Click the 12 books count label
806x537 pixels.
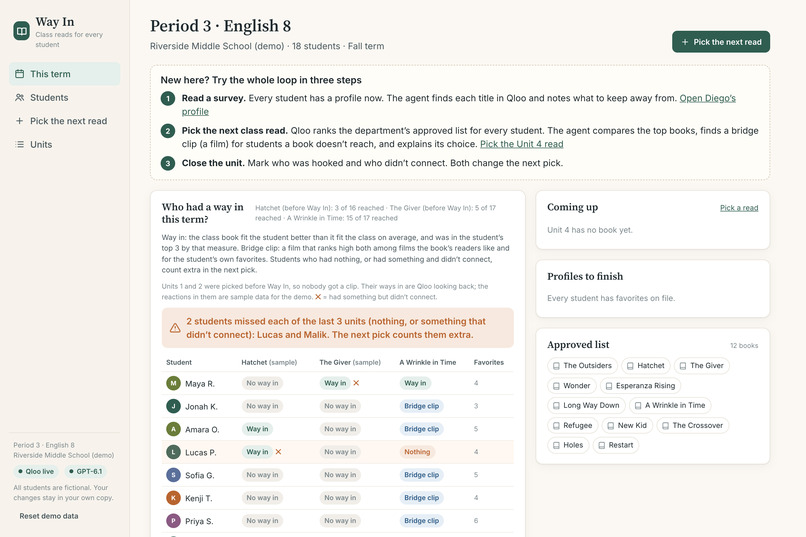[x=744, y=345]
